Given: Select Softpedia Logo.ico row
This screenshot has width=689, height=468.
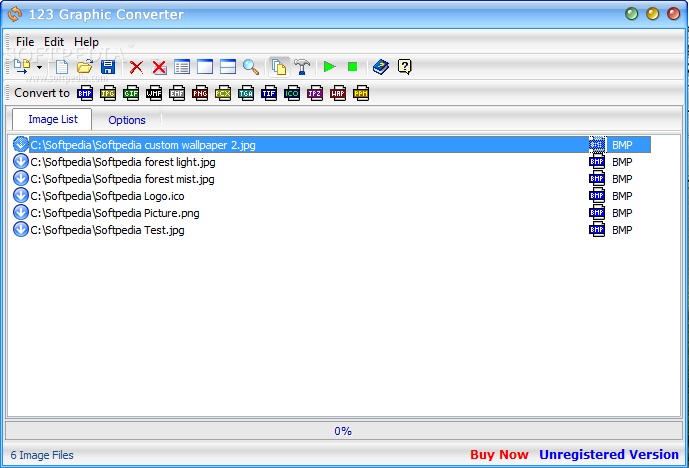Looking at the screenshot, I should pyautogui.click(x=332, y=196).
